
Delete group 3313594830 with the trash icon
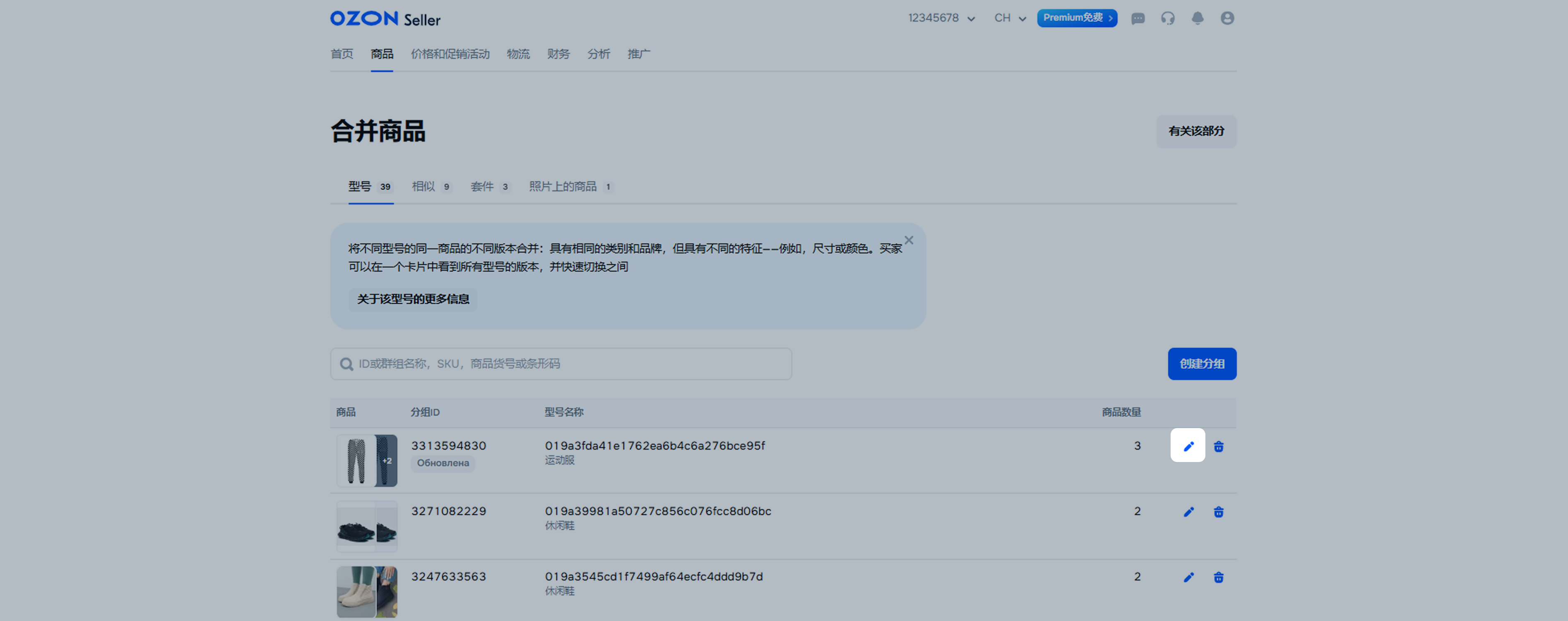click(1219, 447)
